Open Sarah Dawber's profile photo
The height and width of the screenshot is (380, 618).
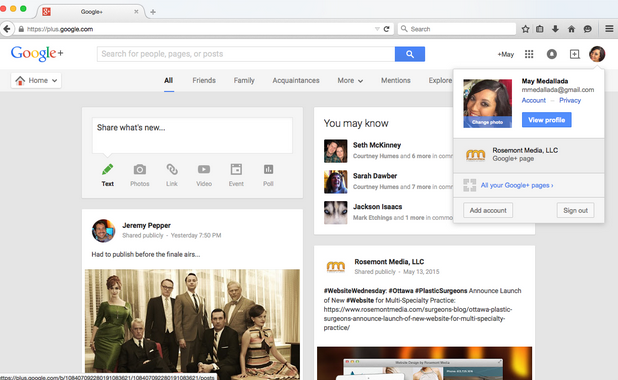335,181
